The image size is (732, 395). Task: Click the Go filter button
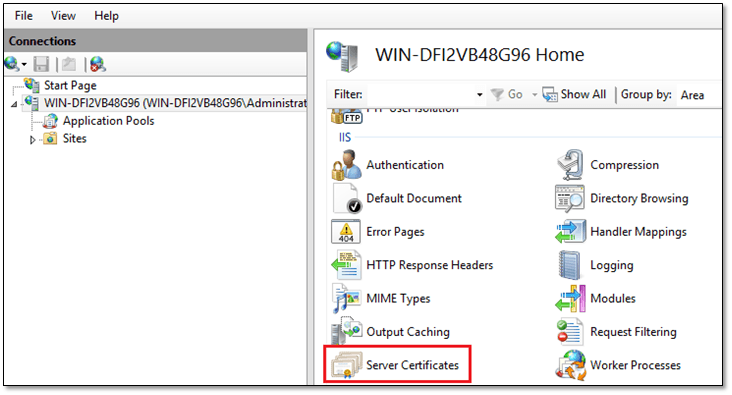coord(507,94)
